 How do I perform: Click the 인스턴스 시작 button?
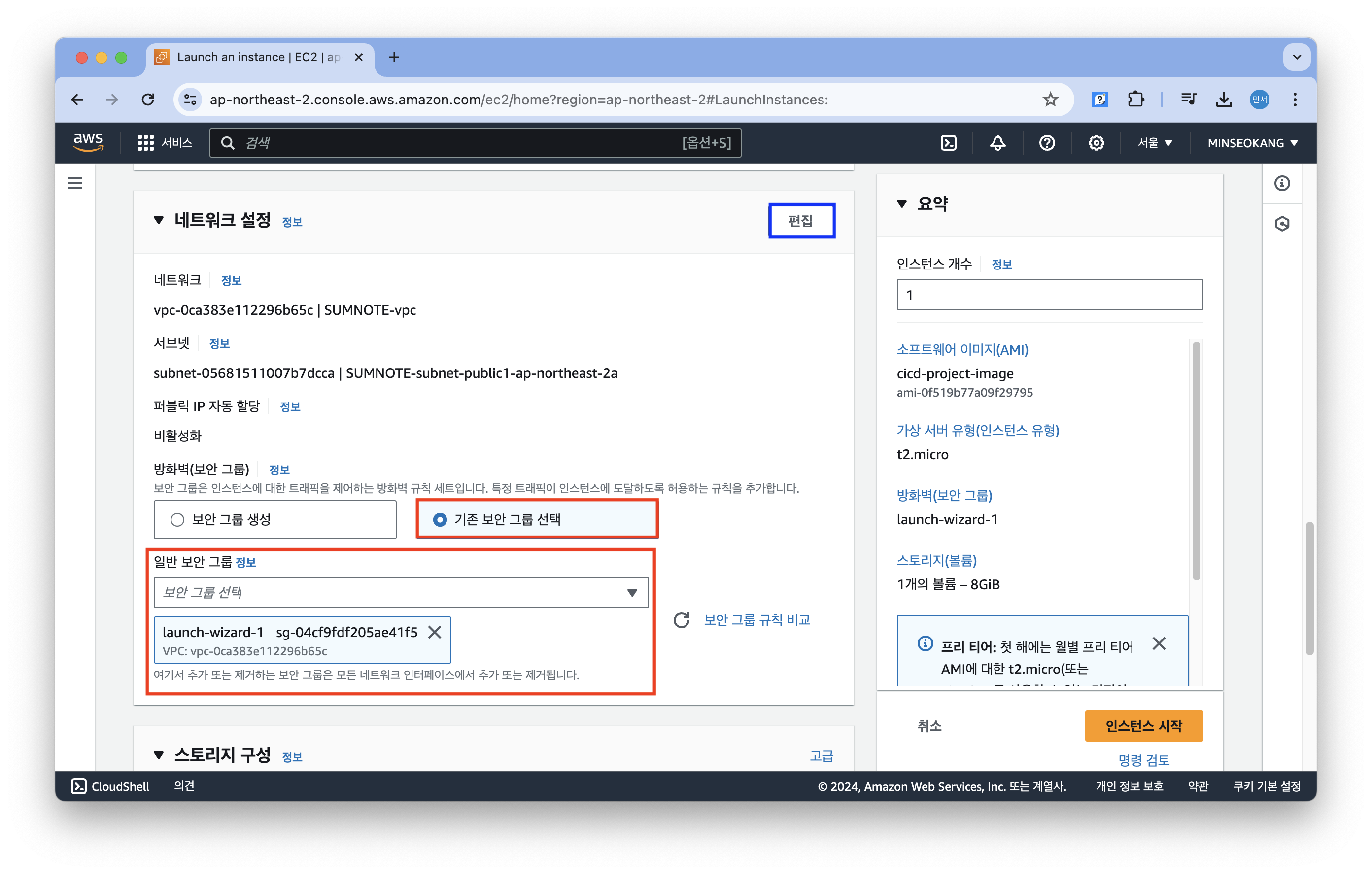[1143, 726]
